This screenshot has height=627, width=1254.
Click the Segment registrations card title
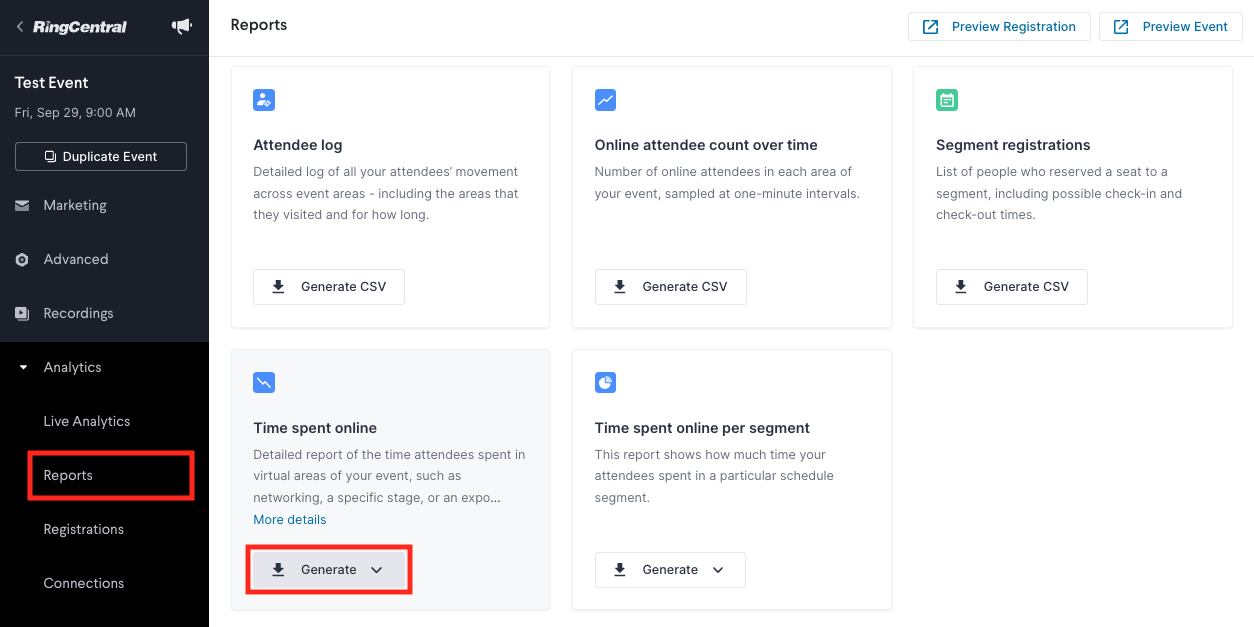(x=1013, y=145)
